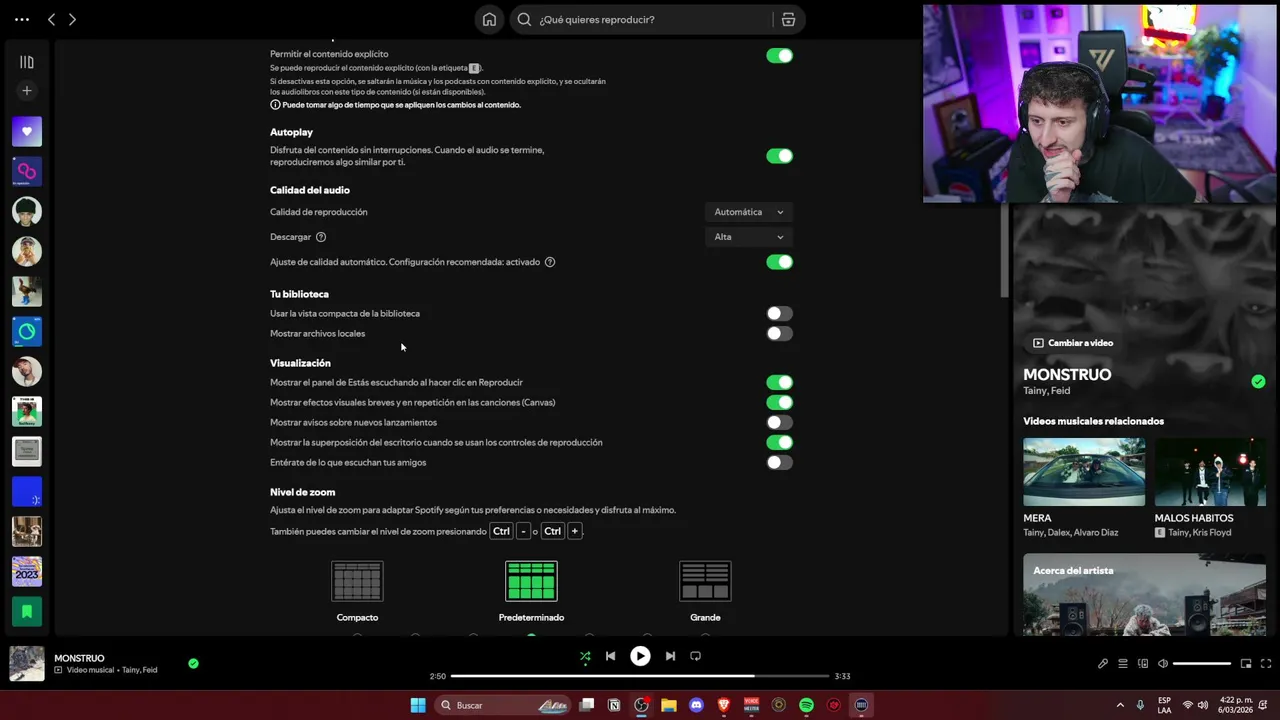This screenshot has height=720, width=1280.
Task: Open the Your Episodes bookmark tile
Action: click(27, 611)
